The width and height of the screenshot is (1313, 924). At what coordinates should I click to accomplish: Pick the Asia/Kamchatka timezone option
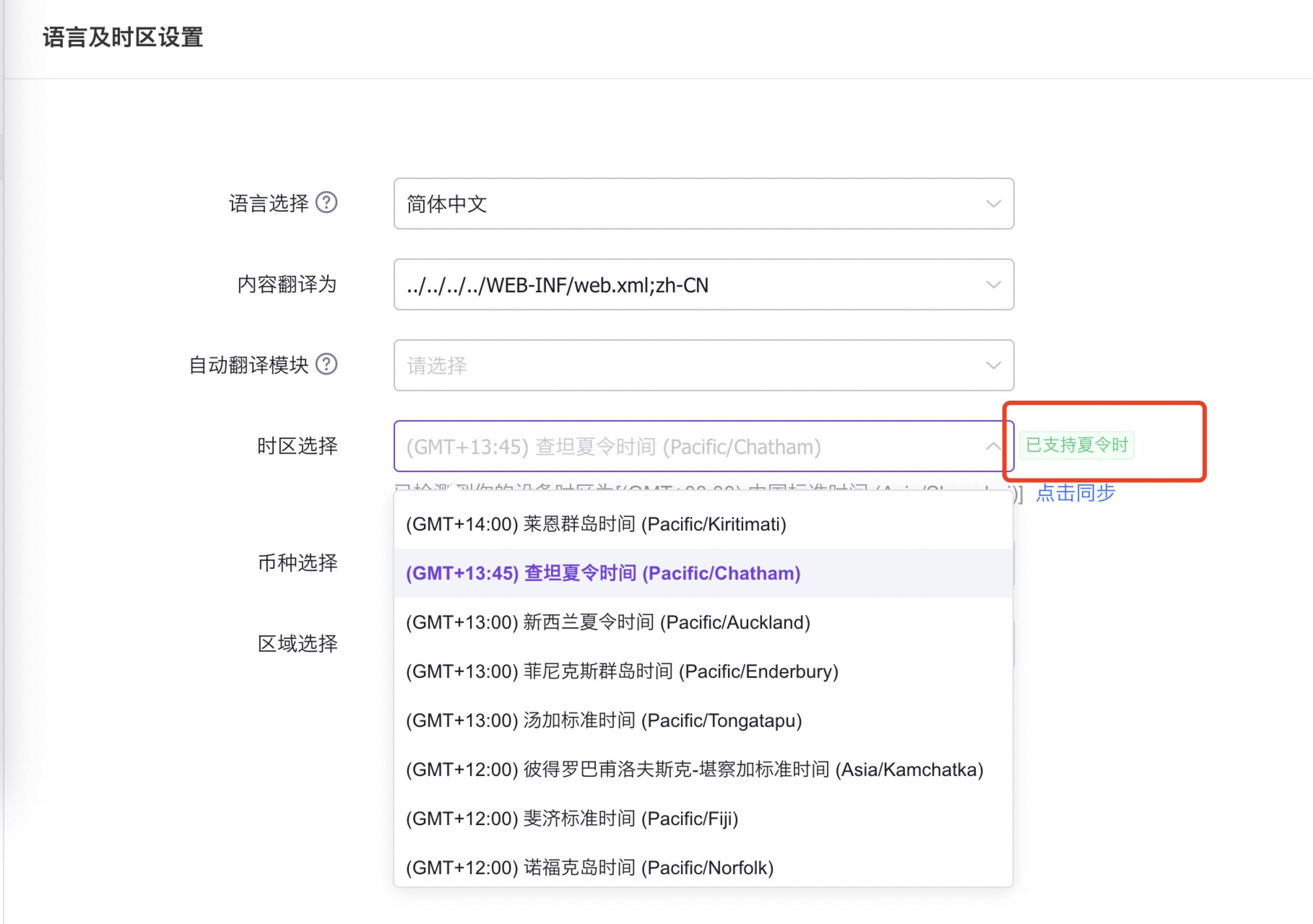703,770
